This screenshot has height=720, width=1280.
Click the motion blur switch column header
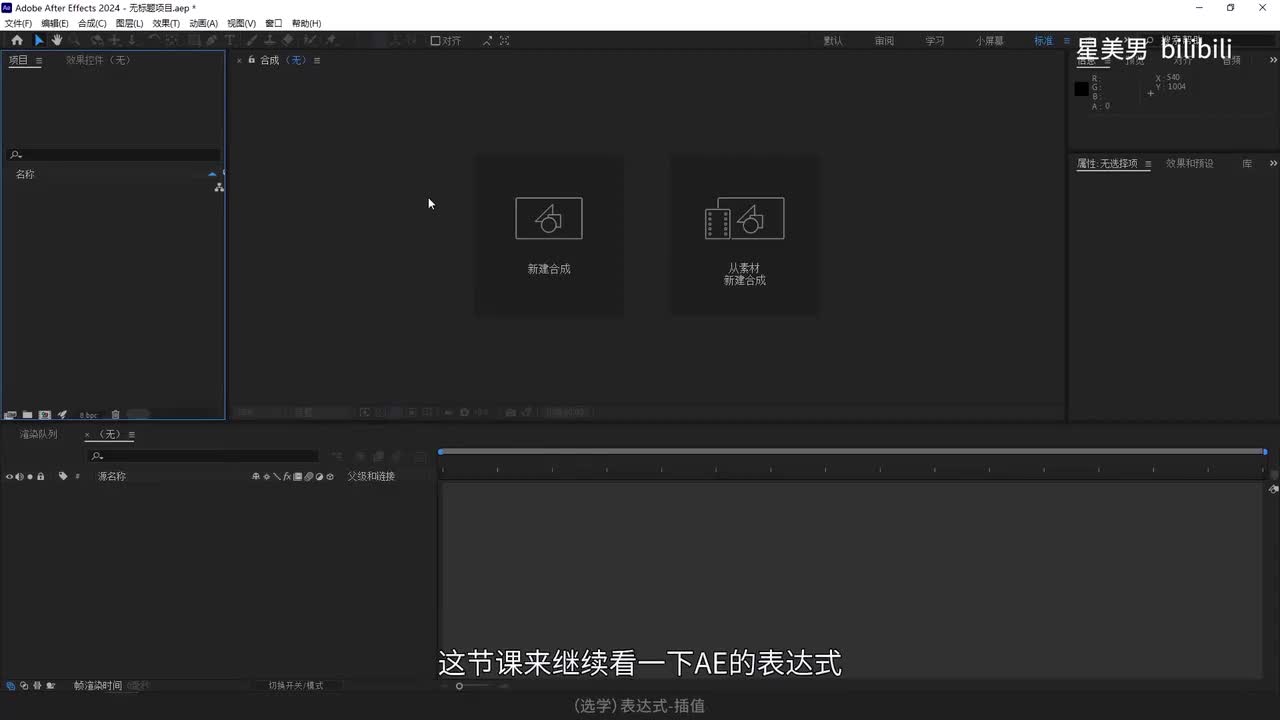(309, 476)
